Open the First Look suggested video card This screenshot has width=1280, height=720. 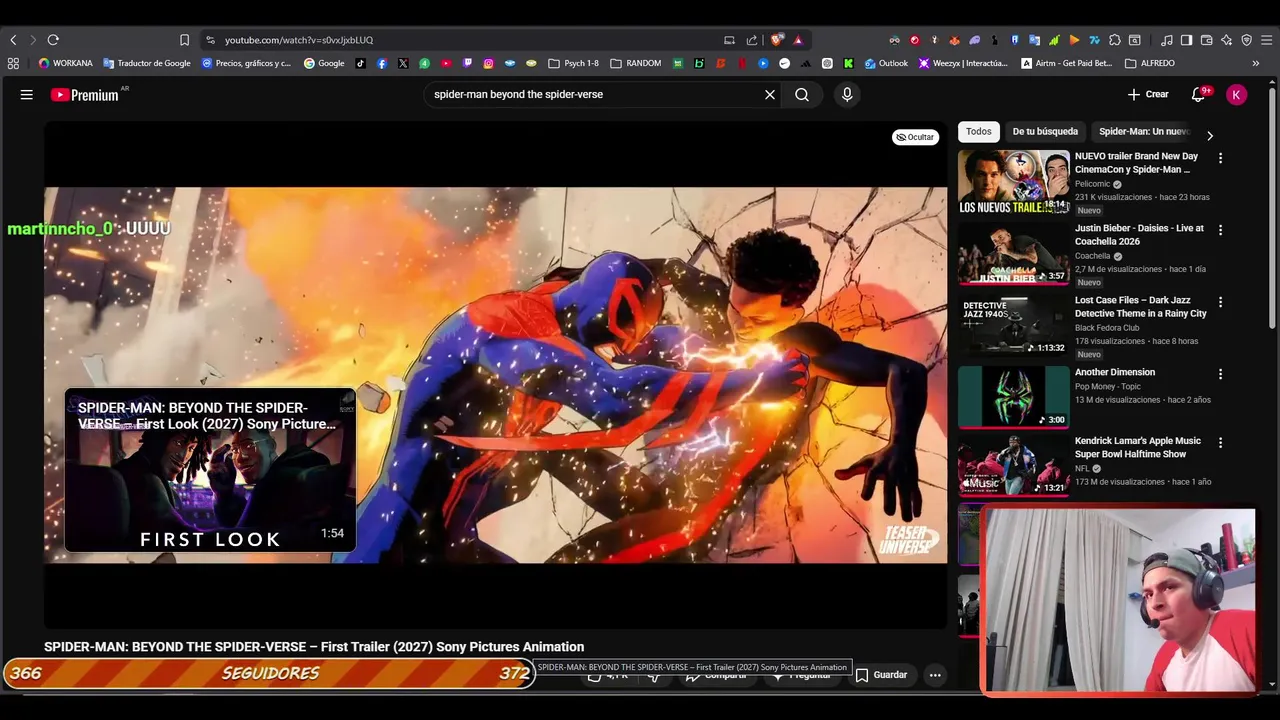tap(210, 470)
